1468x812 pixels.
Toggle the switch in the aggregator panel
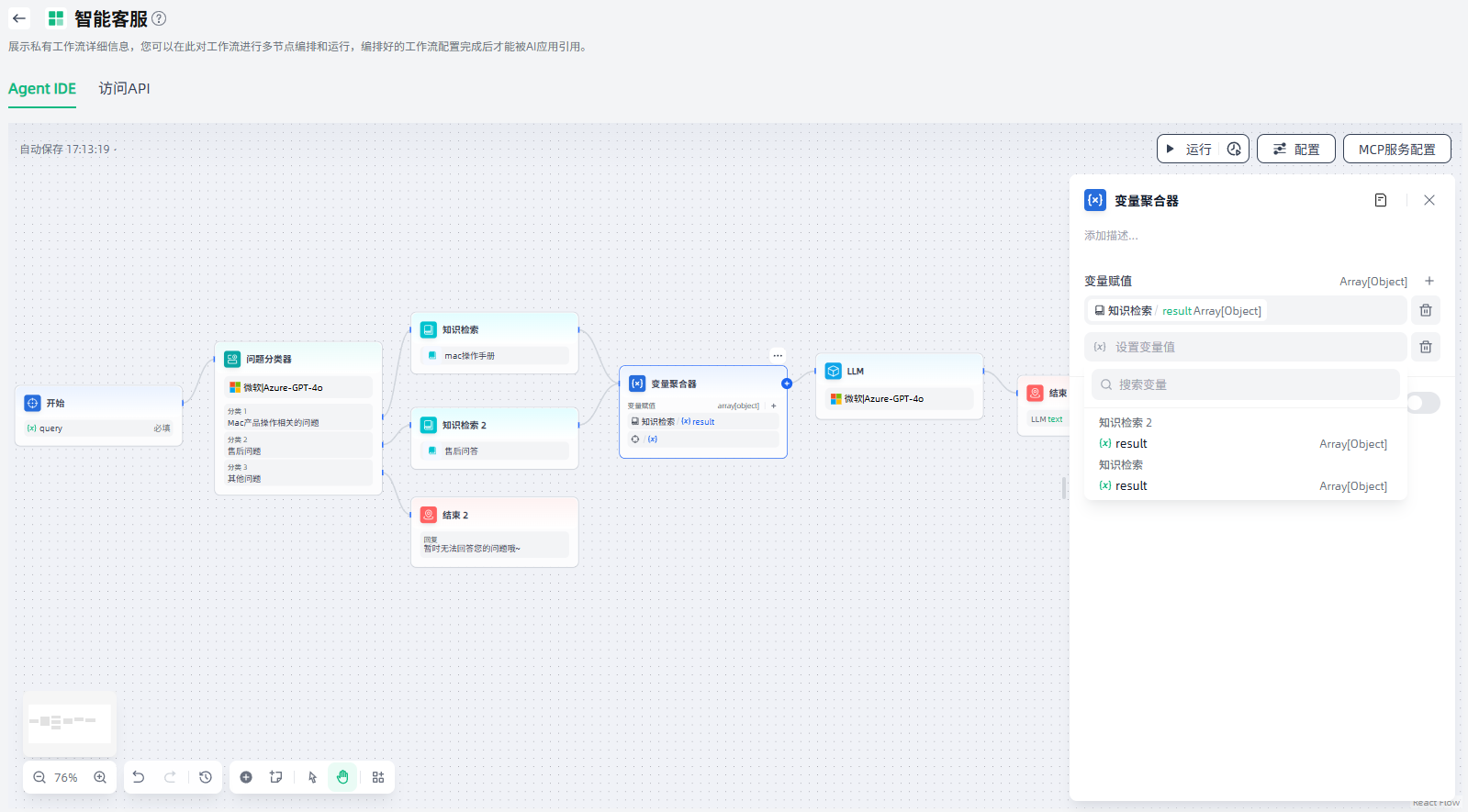pyautogui.click(x=1424, y=403)
